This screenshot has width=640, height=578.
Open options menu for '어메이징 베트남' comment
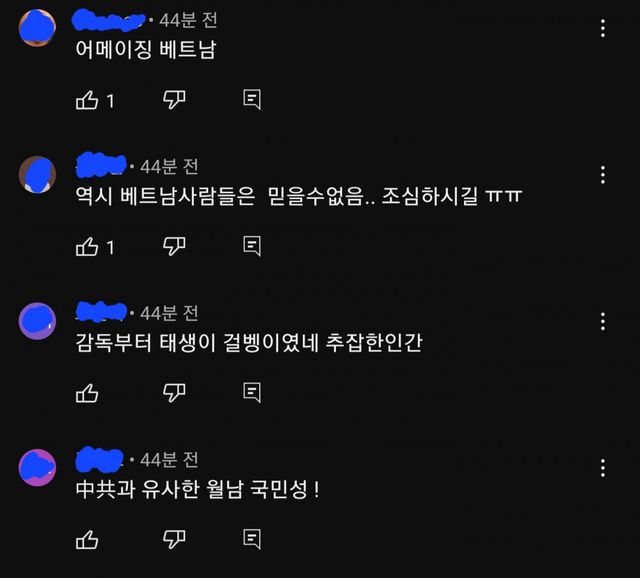point(603,28)
